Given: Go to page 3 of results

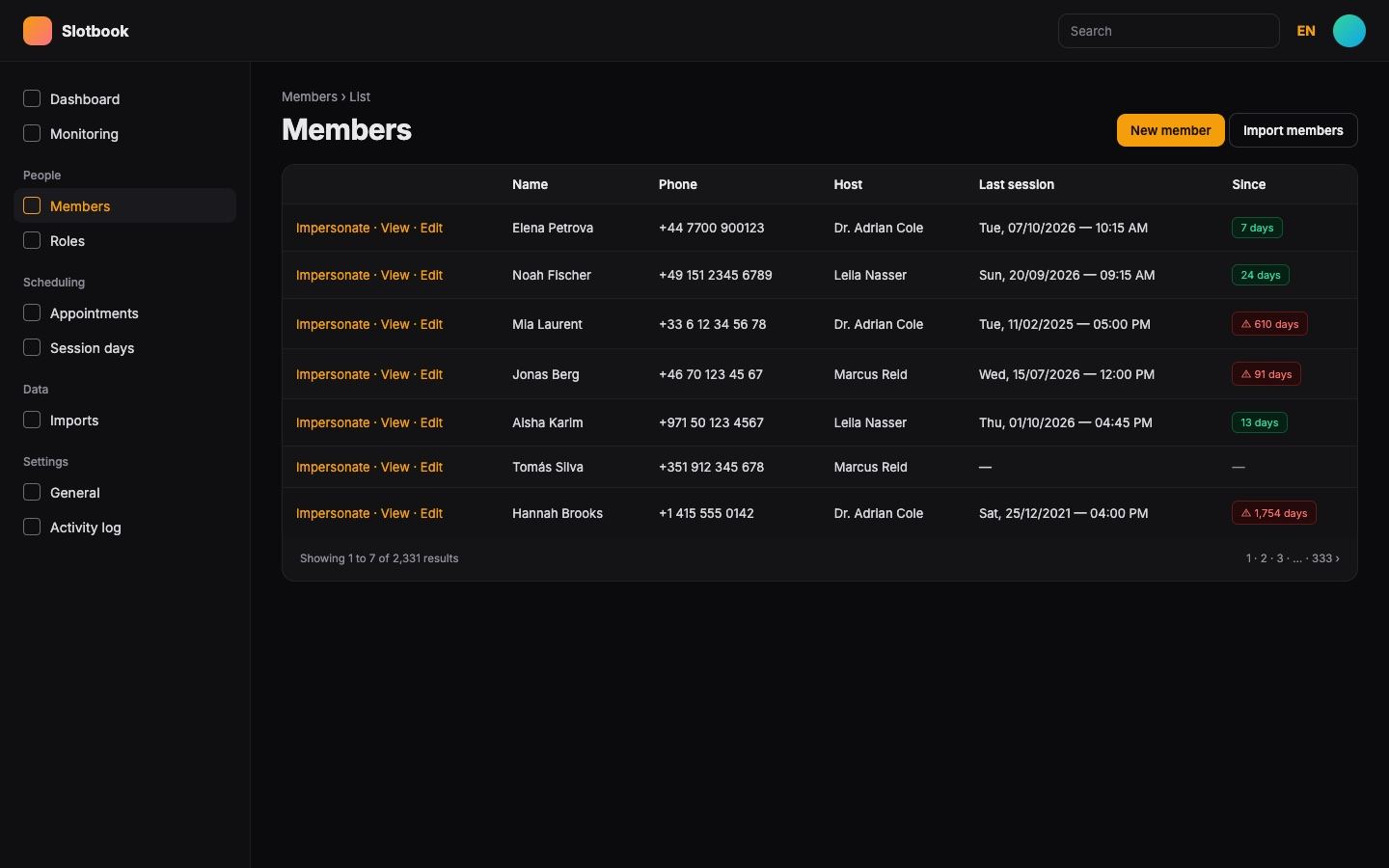Looking at the screenshot, I should 1280,558.
